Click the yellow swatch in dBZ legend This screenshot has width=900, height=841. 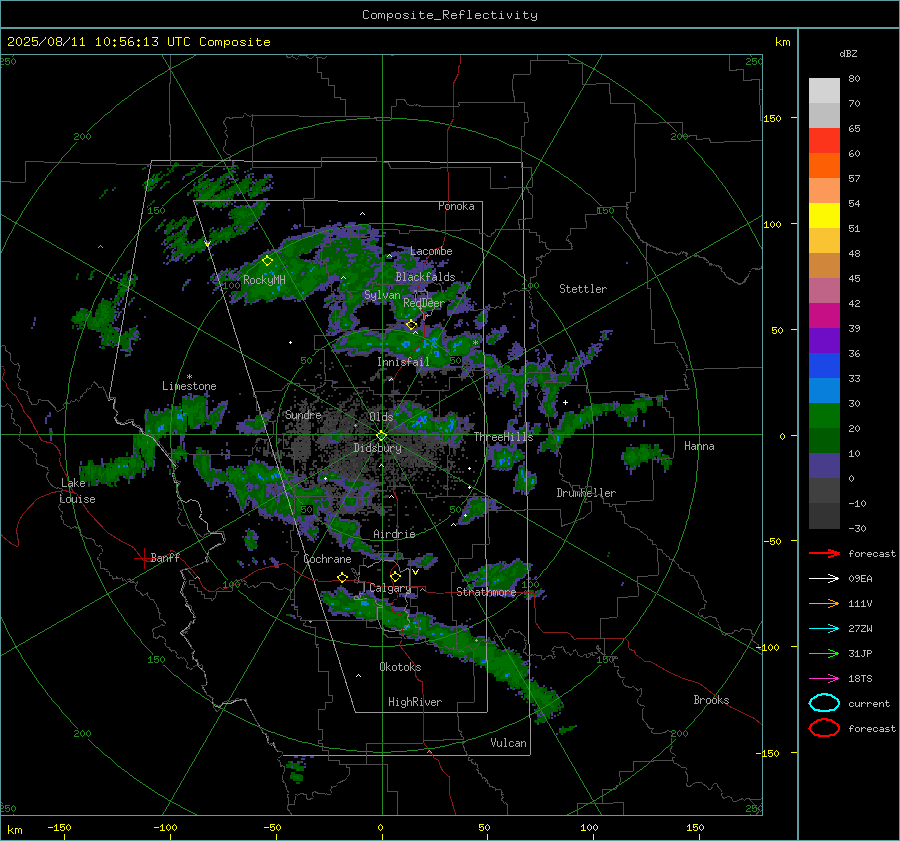pos(824,215)
